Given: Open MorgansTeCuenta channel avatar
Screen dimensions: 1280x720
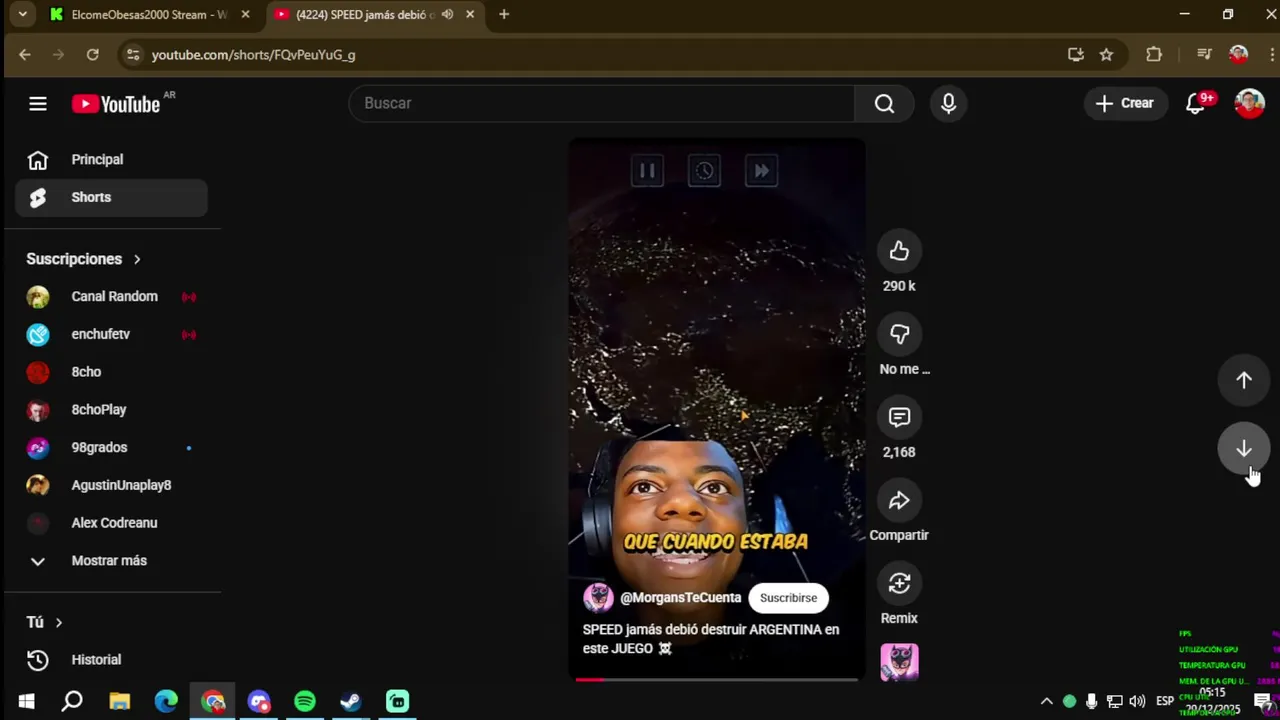Looking at the screenshot, I should click(x=598, y=598).
